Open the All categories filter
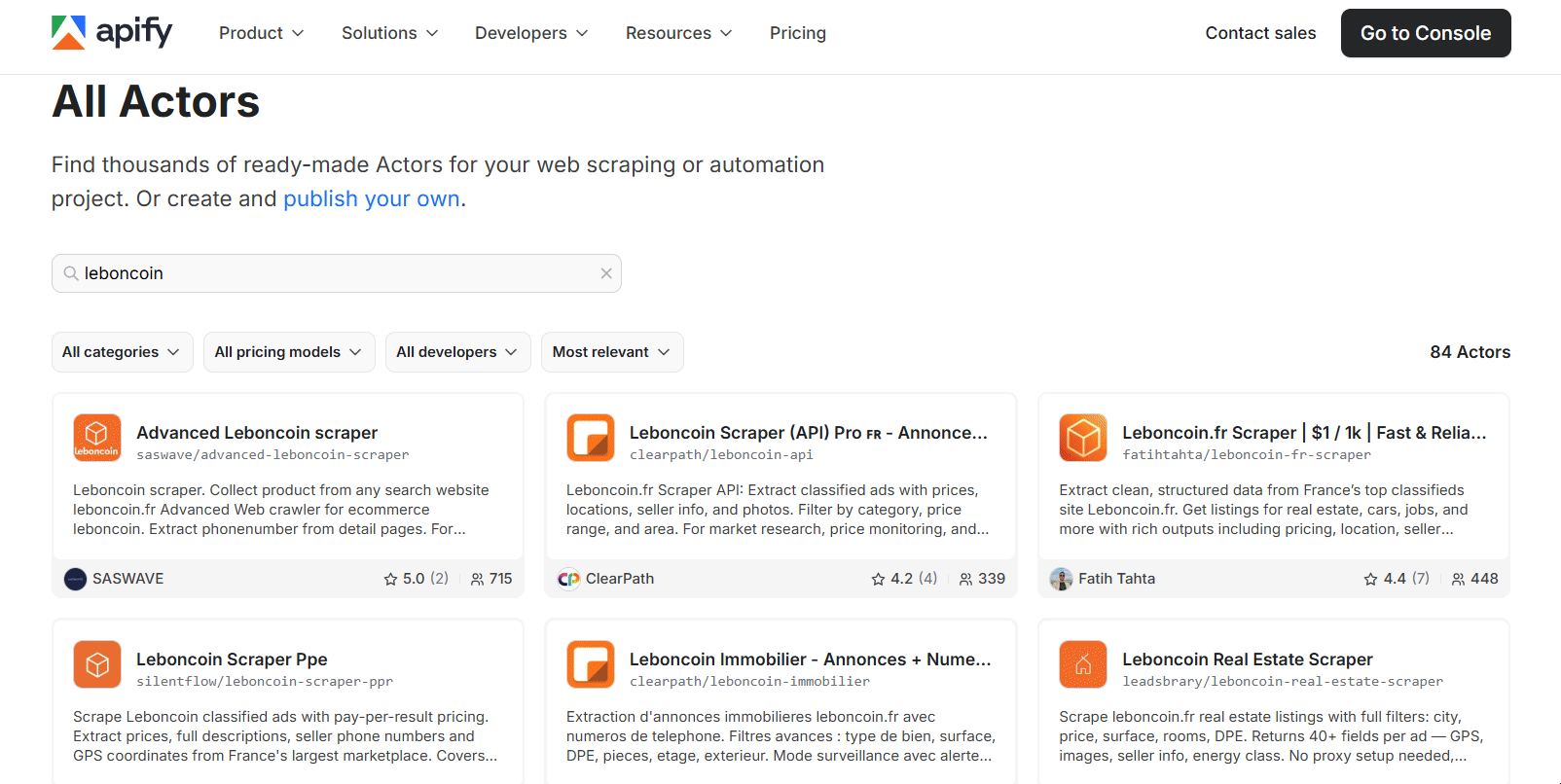Viewport: 1561px width, 784px height. (123, 352)
